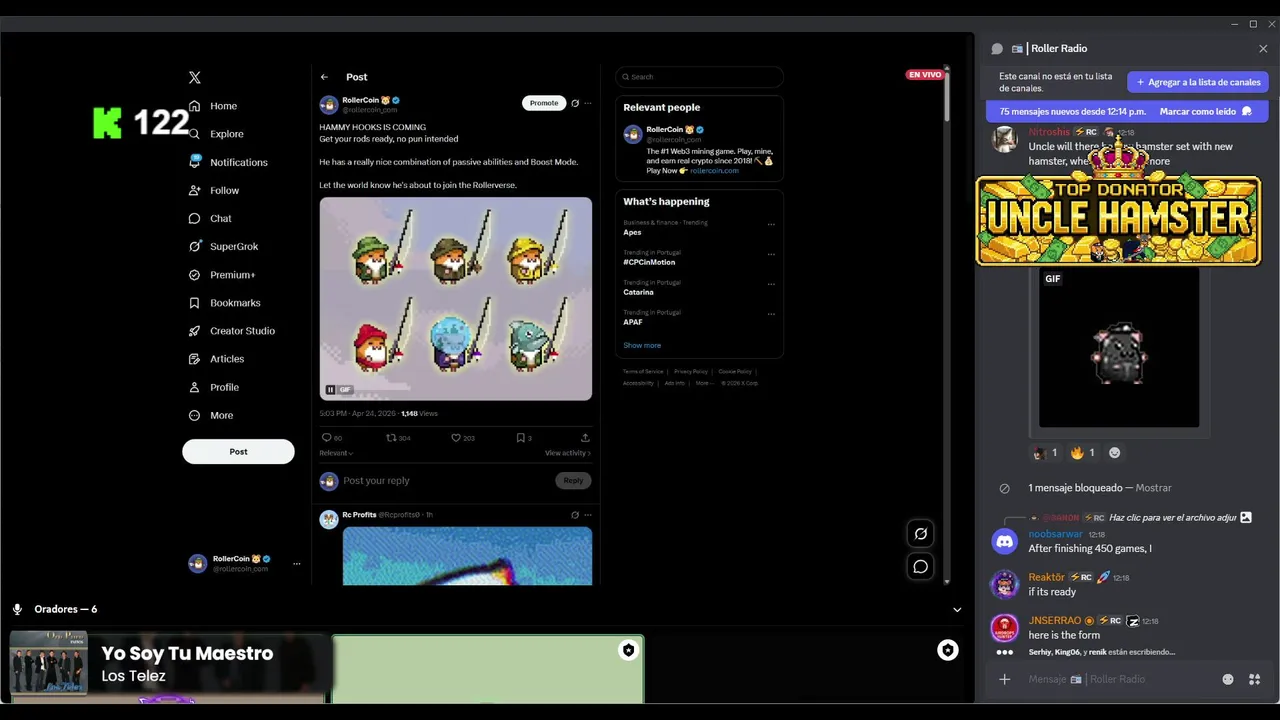This screenshot has height=720, width=1280.
Task: Bookmark the post with the bookmark icon
Action: pos(520,438)
